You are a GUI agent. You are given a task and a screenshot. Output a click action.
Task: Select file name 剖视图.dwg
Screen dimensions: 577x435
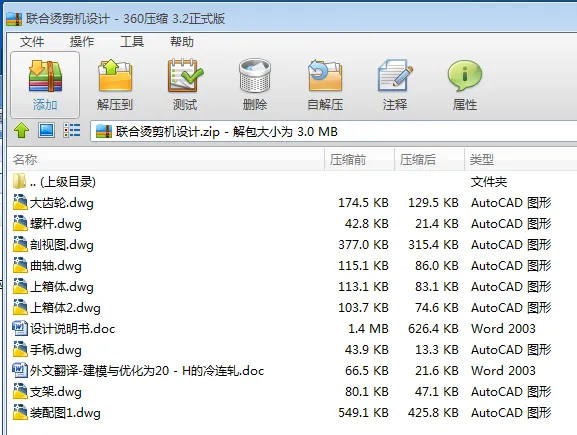[x=62, y=245]
